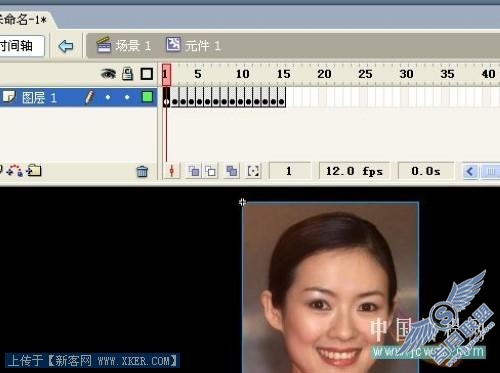Open modify onion markers menu
This screenshot has width=500, height=373.
(x=253, y=171)
